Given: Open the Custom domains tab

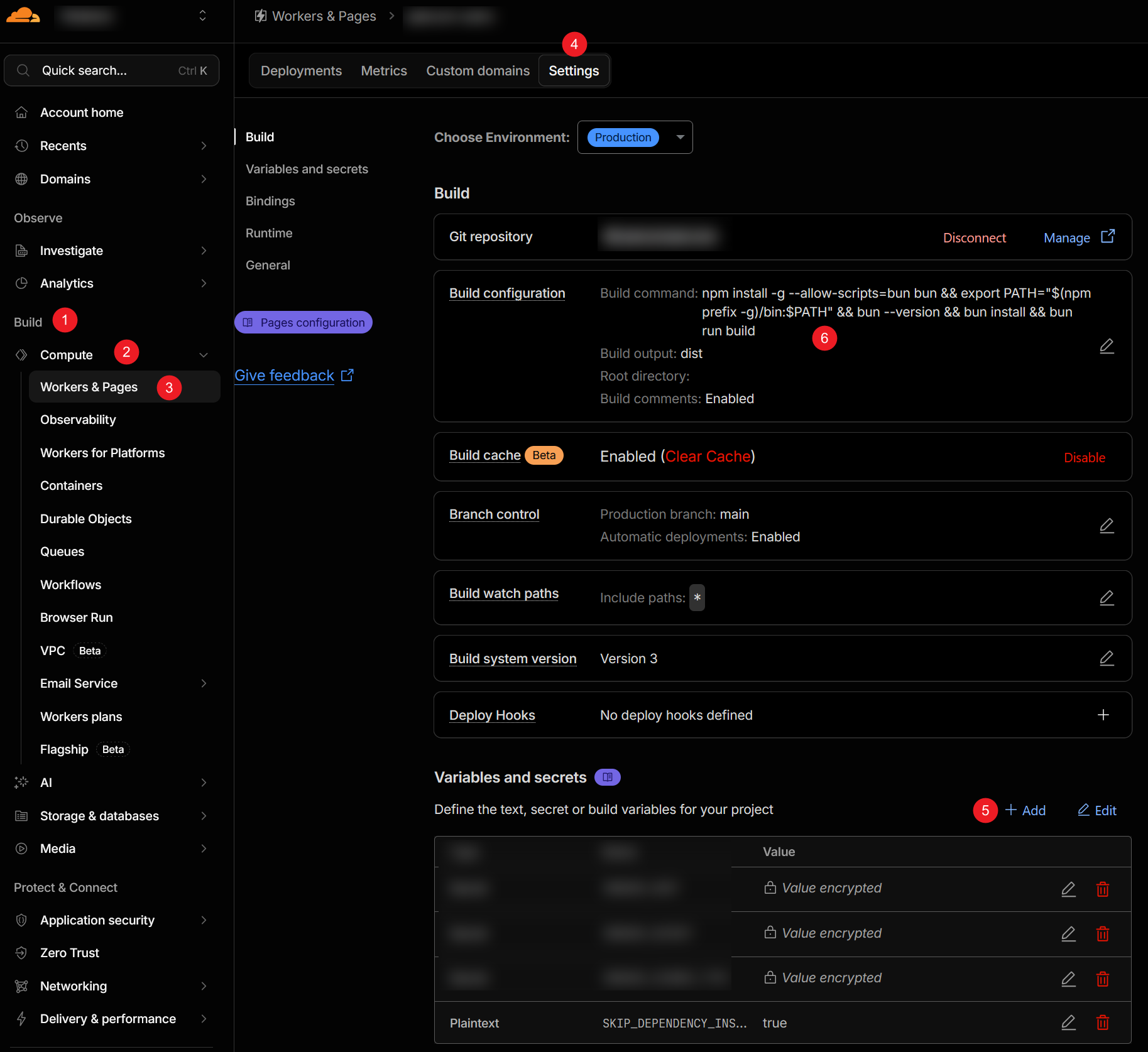Looking at the screenshot, I should click(478, 71).
